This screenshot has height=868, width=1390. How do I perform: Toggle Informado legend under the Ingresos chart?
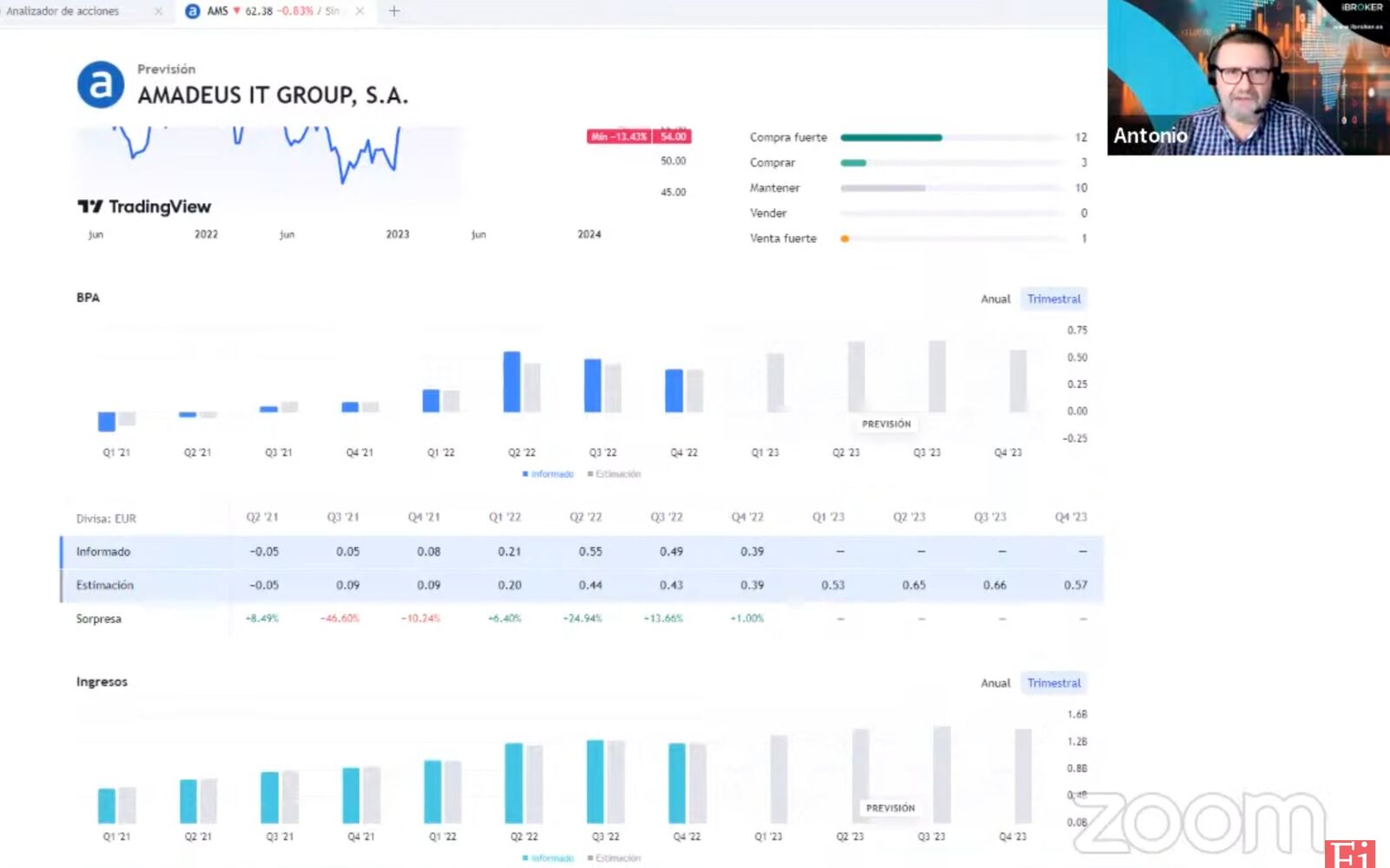pos(548,858)
